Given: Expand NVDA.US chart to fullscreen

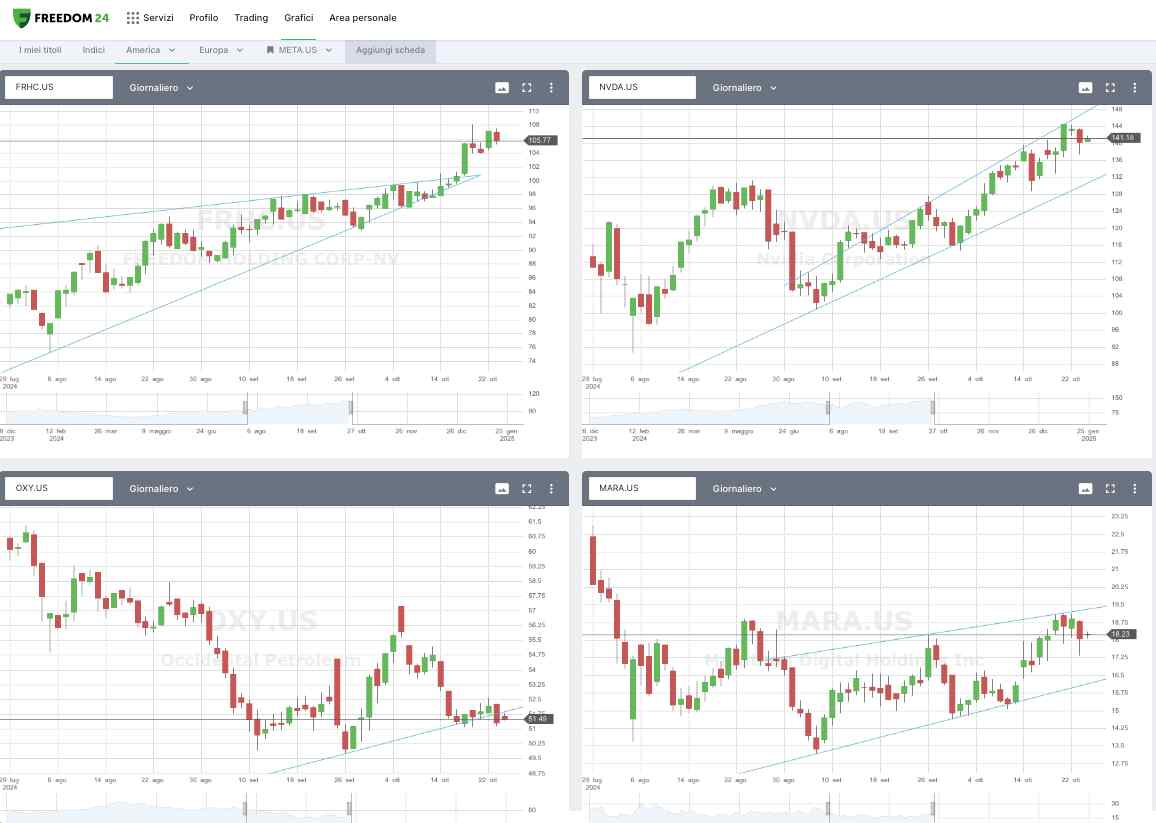Looking at the screenshot, I should click(x=1110, y=88).
